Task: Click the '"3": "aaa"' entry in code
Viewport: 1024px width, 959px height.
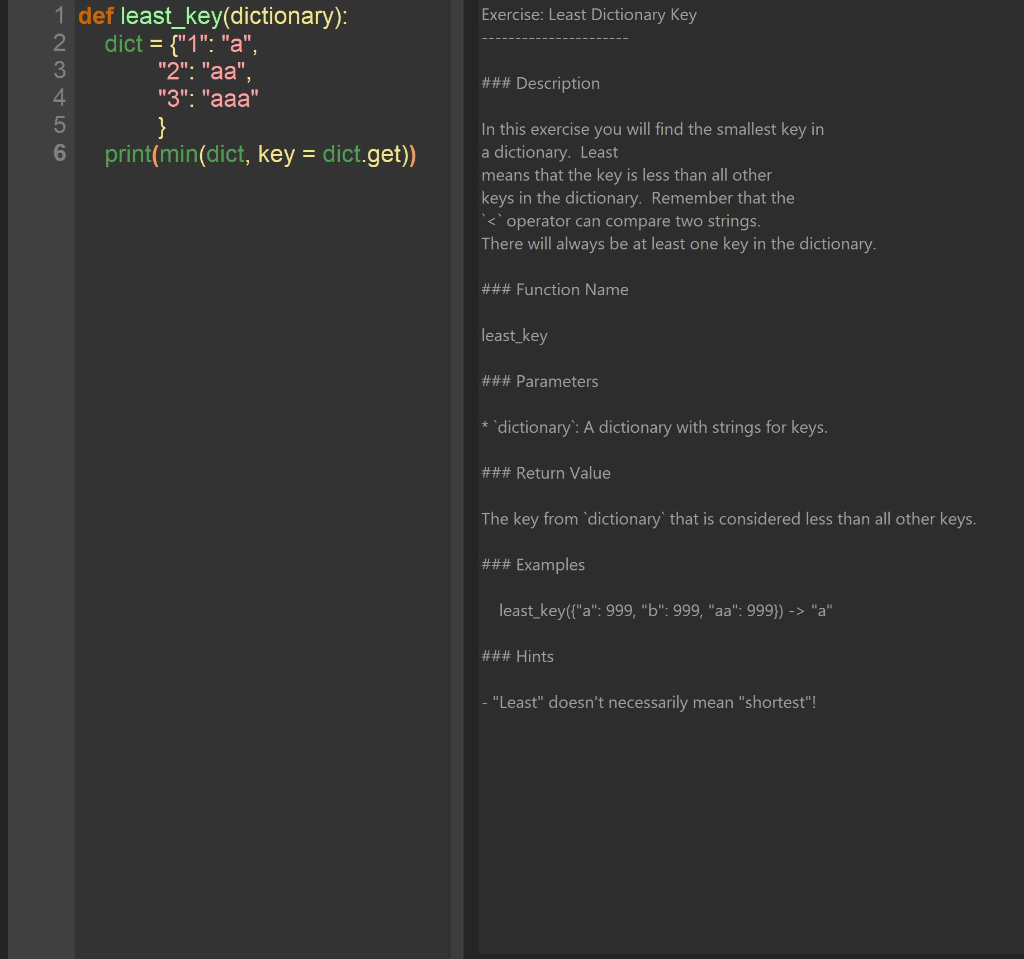Action: 208,99
